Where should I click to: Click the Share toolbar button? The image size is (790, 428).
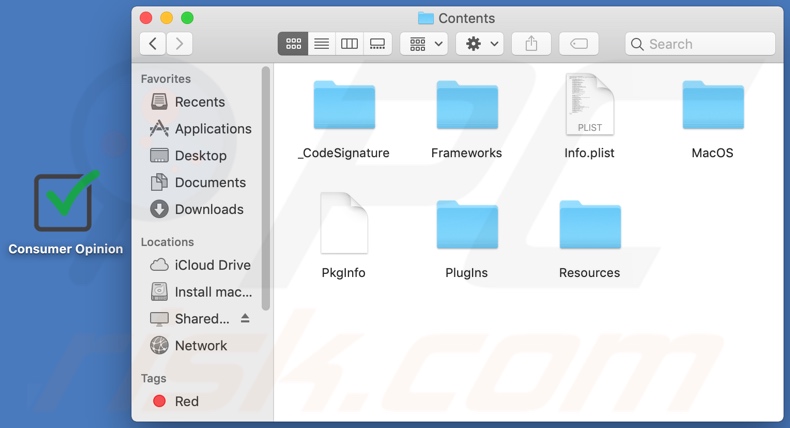click(x=531, y=44)
